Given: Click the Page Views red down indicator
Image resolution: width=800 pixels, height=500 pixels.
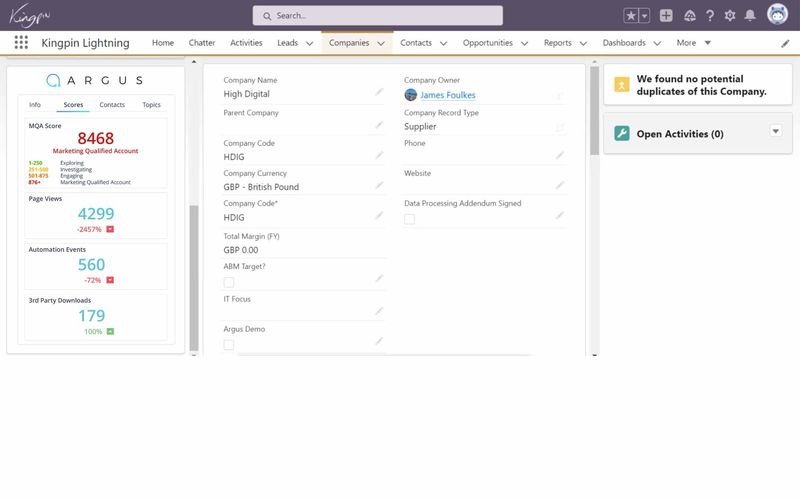Looking at the screenshot, I should pos(110,230).
